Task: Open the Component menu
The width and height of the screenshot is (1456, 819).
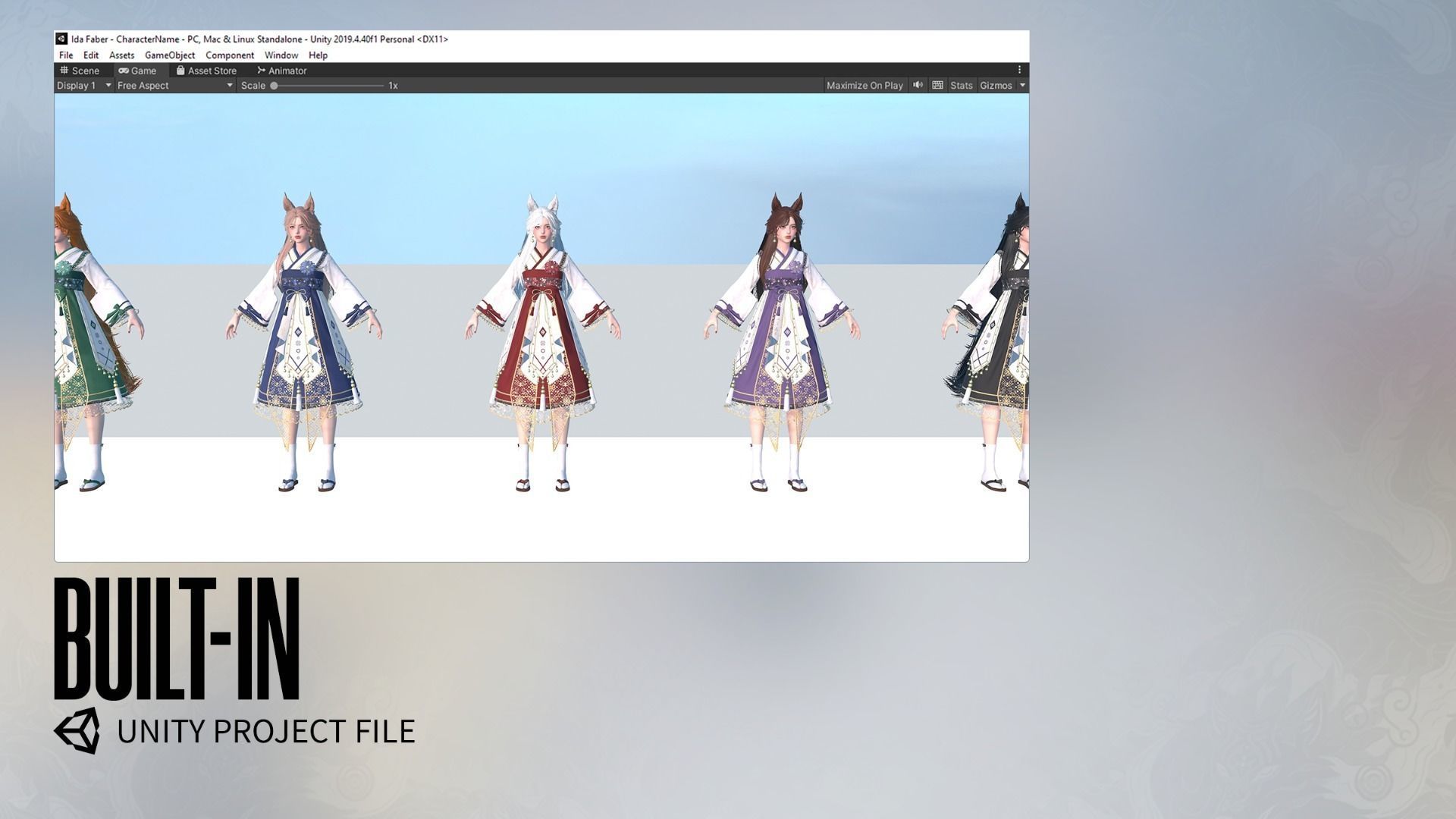Action: [x=230, y=55]
